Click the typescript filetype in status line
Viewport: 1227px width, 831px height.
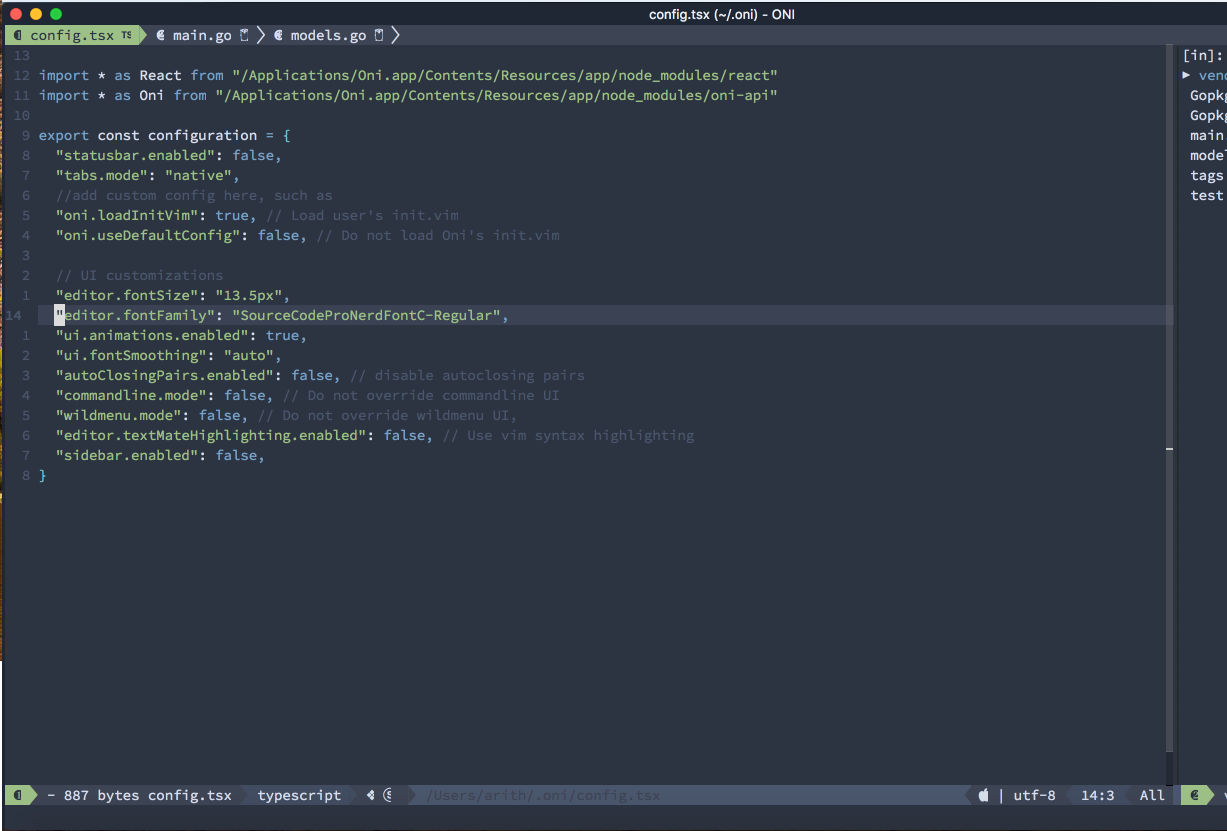299,795
